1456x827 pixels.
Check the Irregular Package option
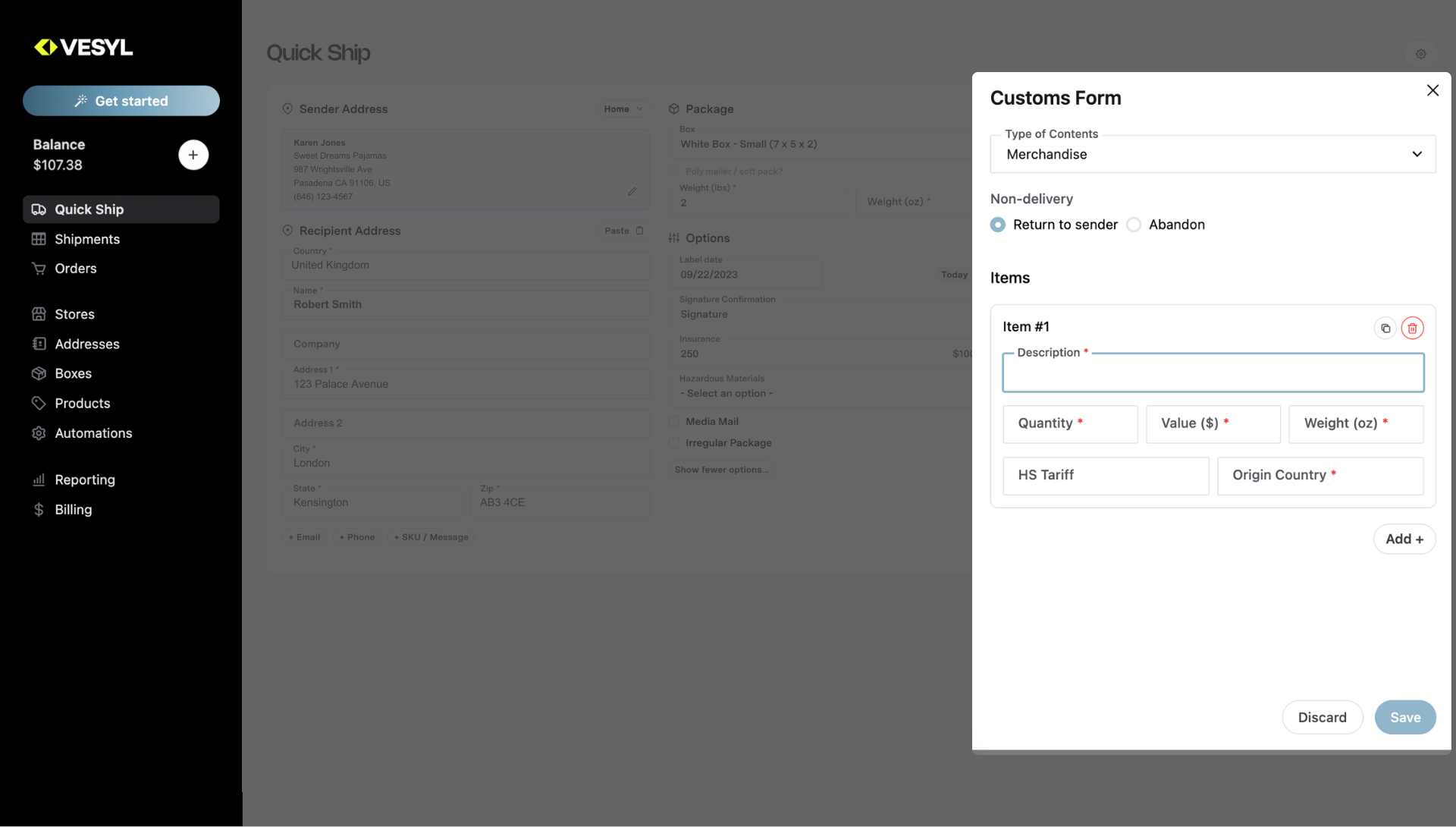[673, 442]
